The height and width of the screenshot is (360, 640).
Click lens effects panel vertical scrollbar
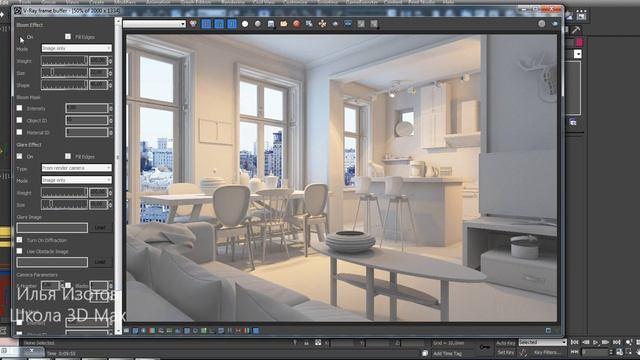(118, 176)
